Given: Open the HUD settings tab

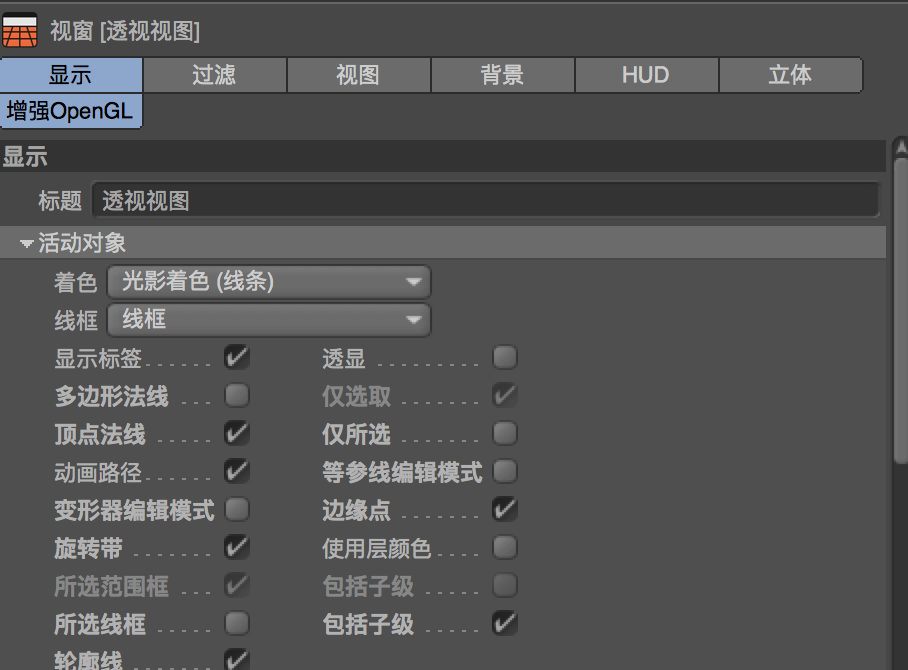Looking at the screenshot, I should pos(646,74).
